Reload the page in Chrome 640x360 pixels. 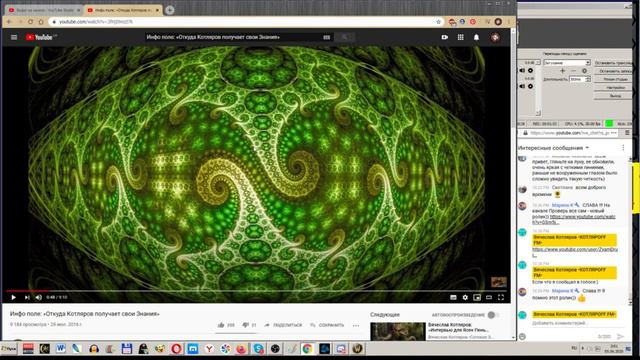point(31,22)
